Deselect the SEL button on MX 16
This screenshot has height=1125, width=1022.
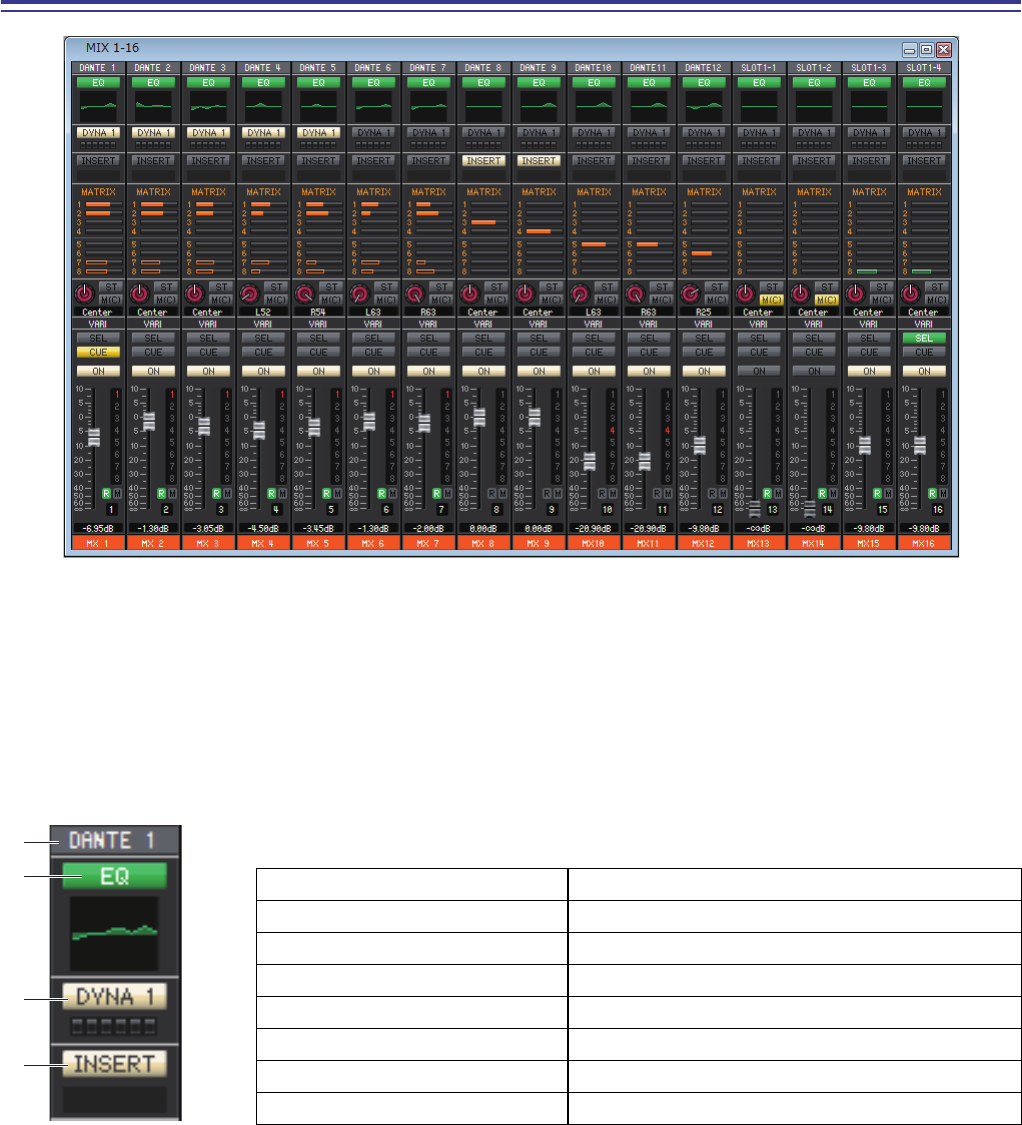point(924,338)
